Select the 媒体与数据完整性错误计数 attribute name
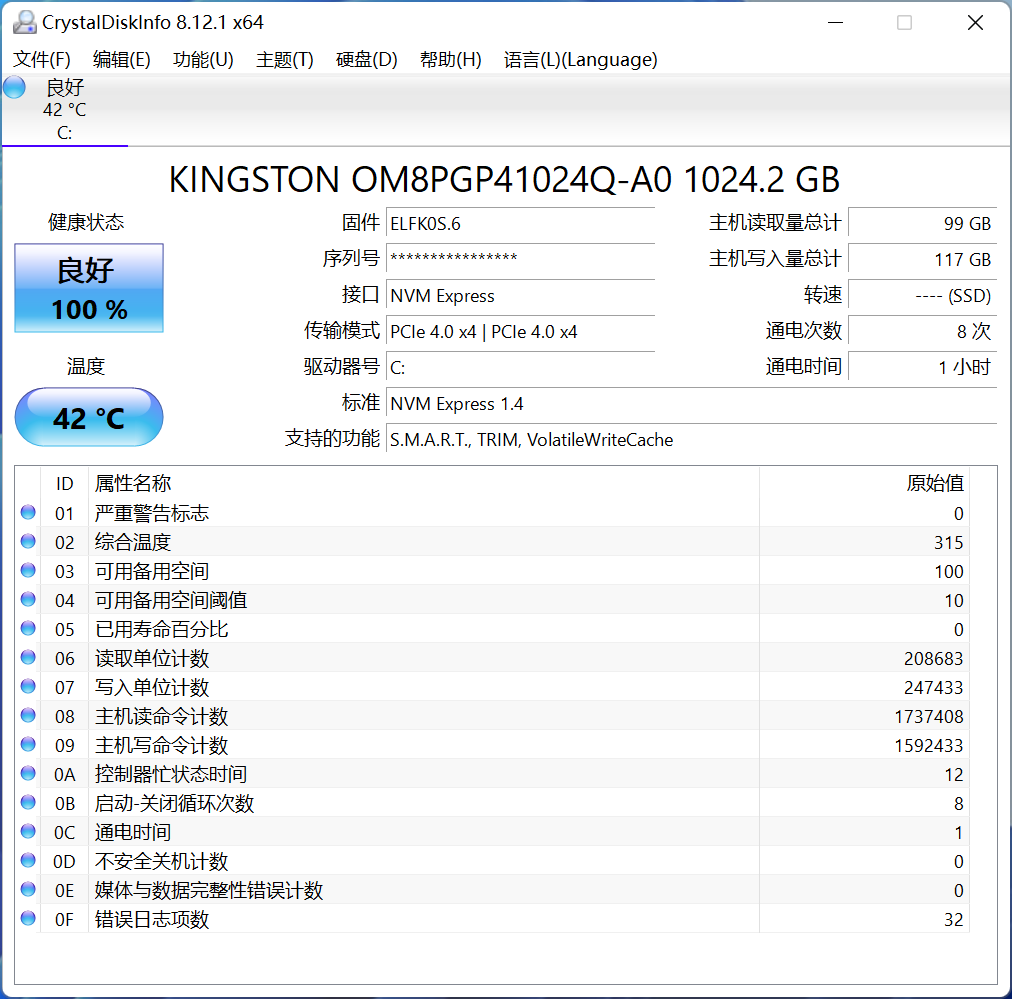The width and height of the screenshot is (1012, 999). pyautogui.click(x=208, y=891)
